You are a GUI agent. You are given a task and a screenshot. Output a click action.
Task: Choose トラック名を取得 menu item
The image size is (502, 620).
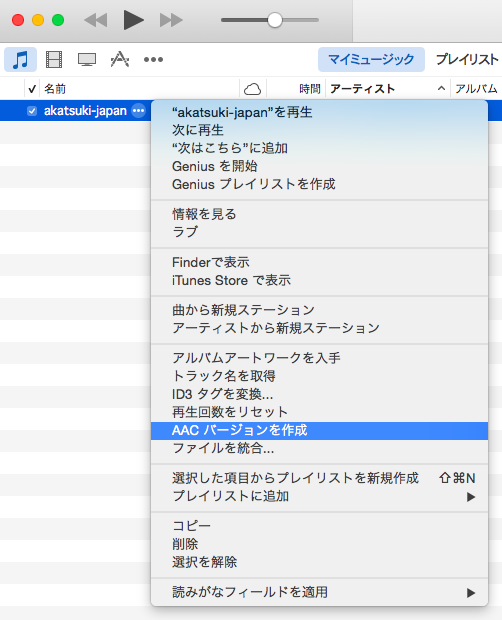(319, 376)
